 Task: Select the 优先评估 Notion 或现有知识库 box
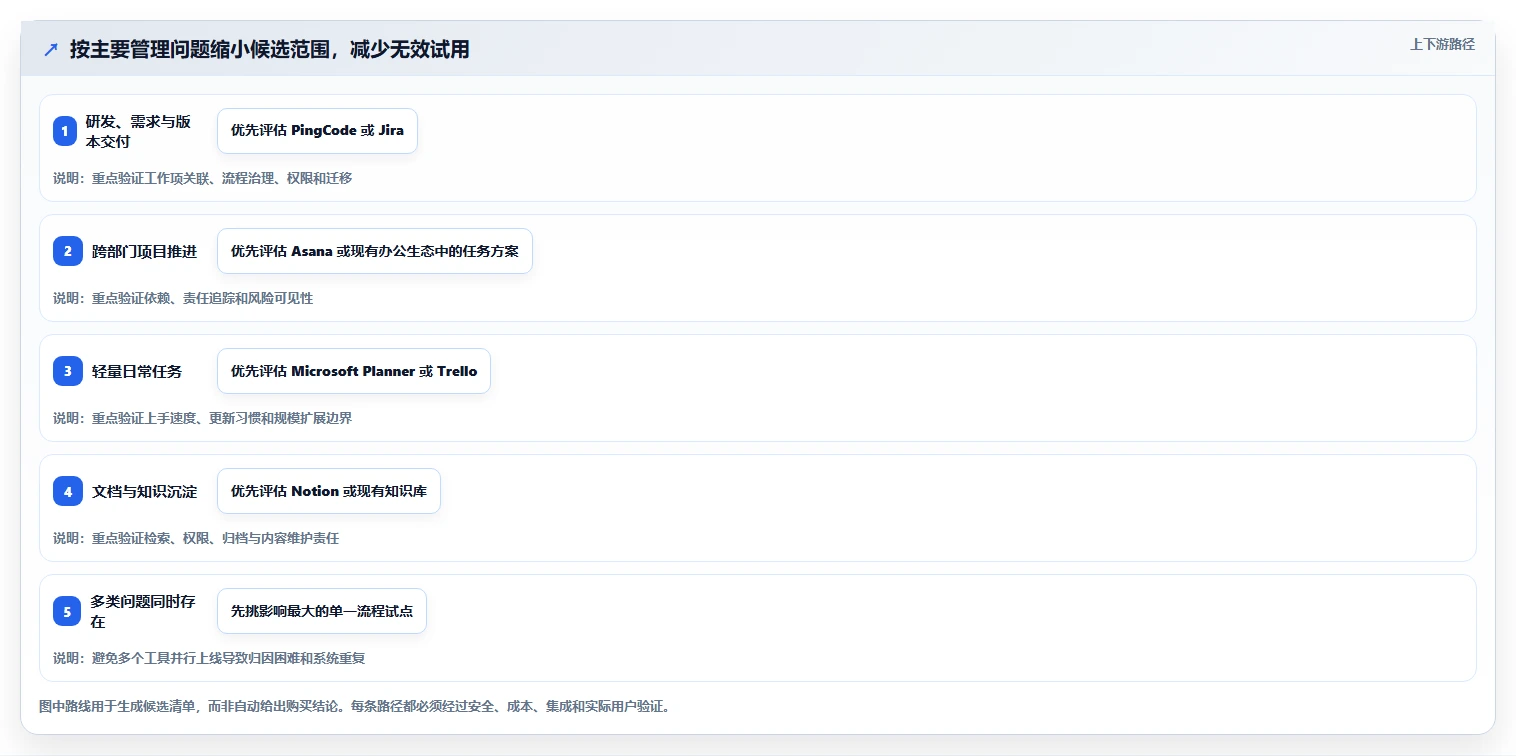click(x=329, y=491)
